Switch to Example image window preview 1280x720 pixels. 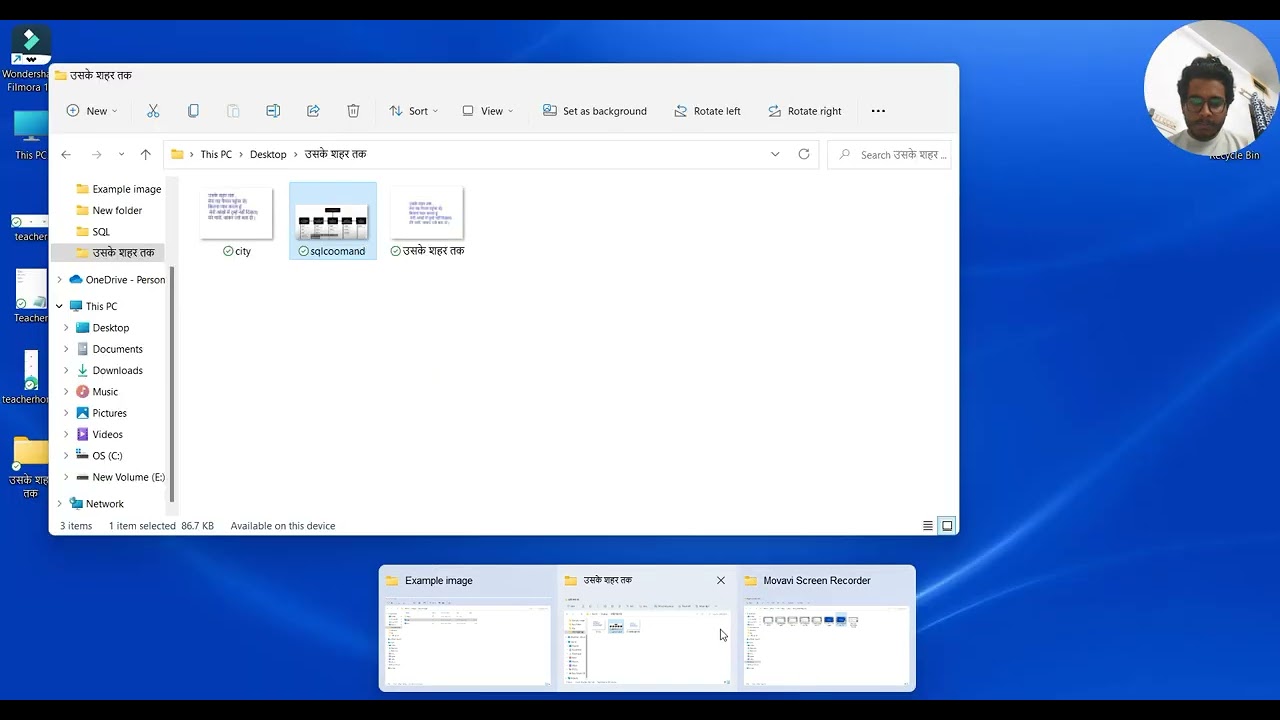pos(468,628)
